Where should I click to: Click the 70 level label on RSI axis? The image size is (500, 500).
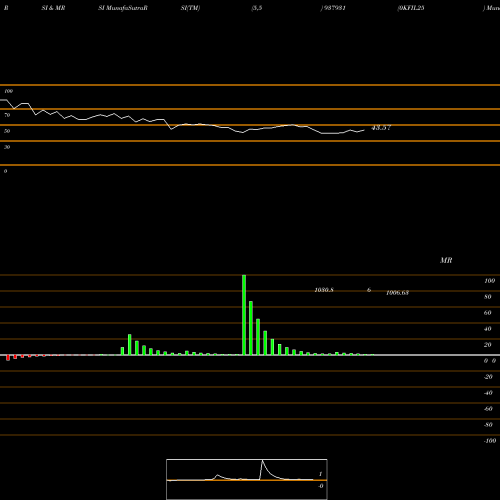click(x=7, y=115)
